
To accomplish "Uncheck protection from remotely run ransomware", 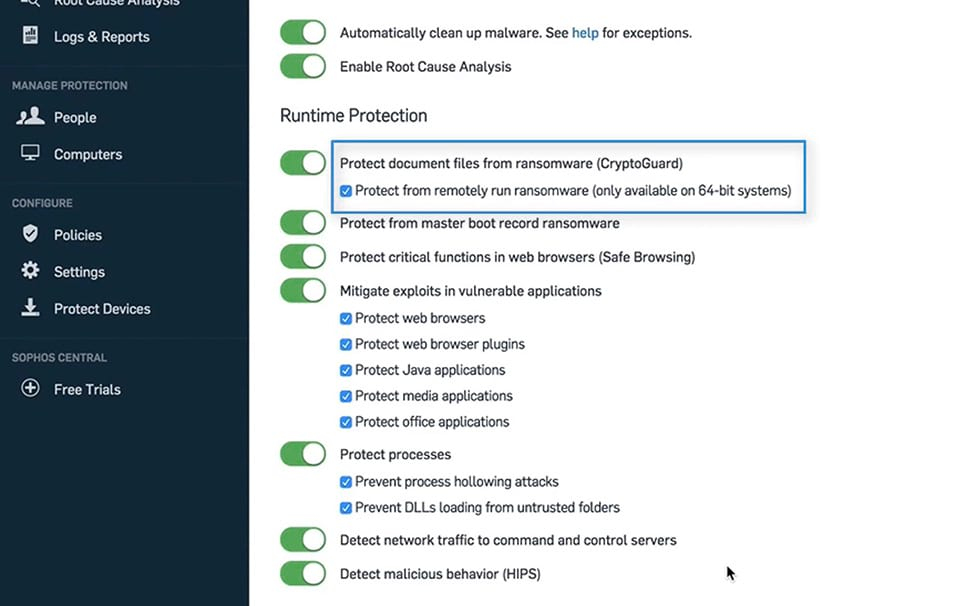I will click(x=348, y=190).
